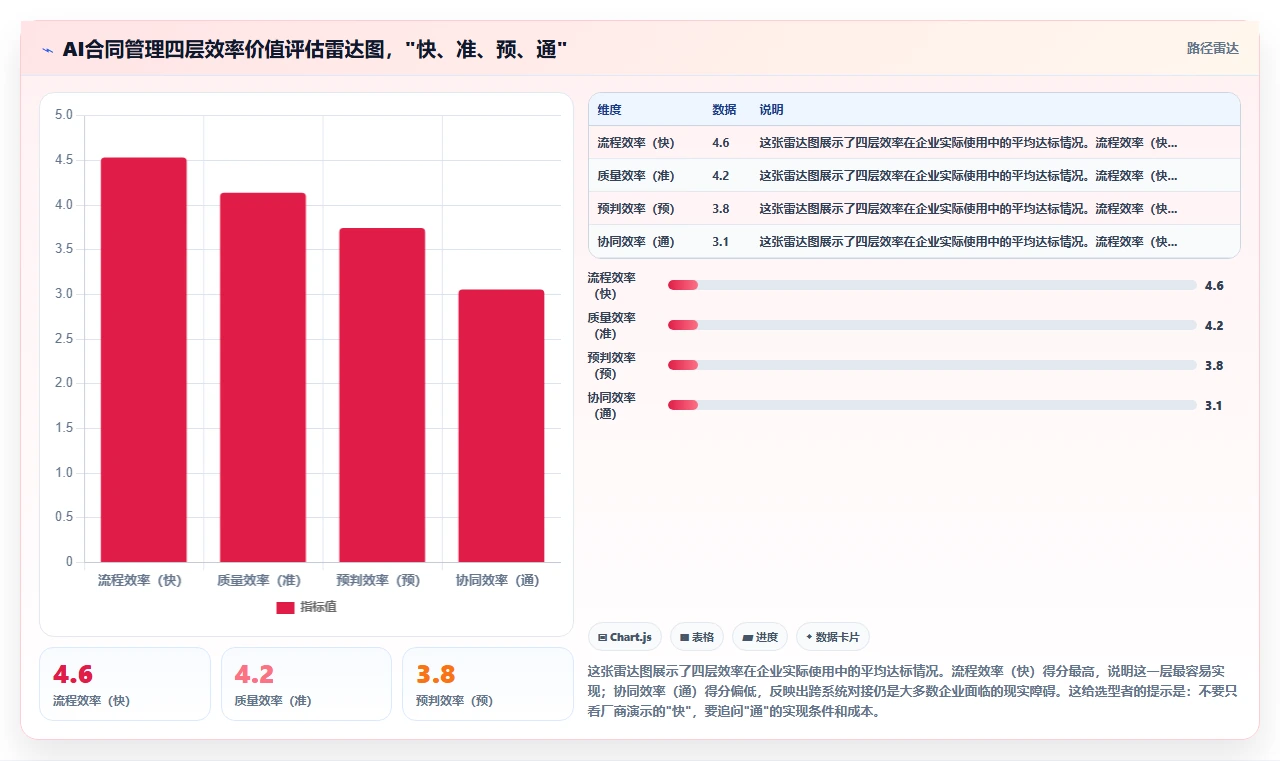Click the 质量效率（准） progress bar
Image resolution: width=1280 pixels, height=761 pixels.
[x=932, y=325]
